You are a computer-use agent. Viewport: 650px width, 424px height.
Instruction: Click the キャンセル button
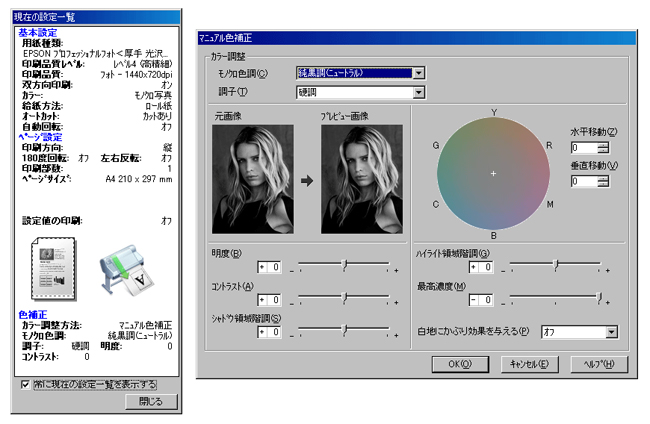[x=529, y=363]
